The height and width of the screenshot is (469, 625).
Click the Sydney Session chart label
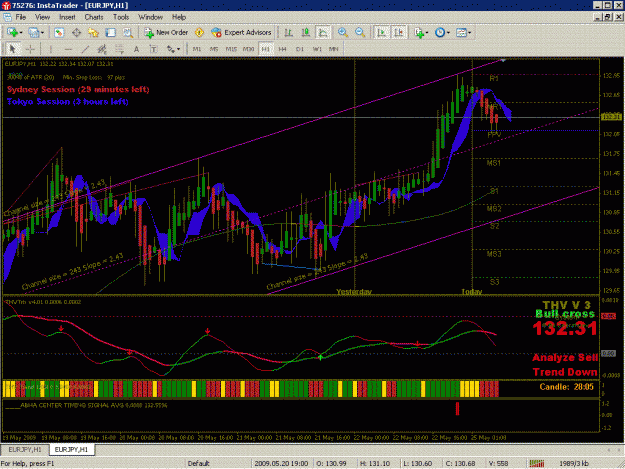click(x=78, y=90)
